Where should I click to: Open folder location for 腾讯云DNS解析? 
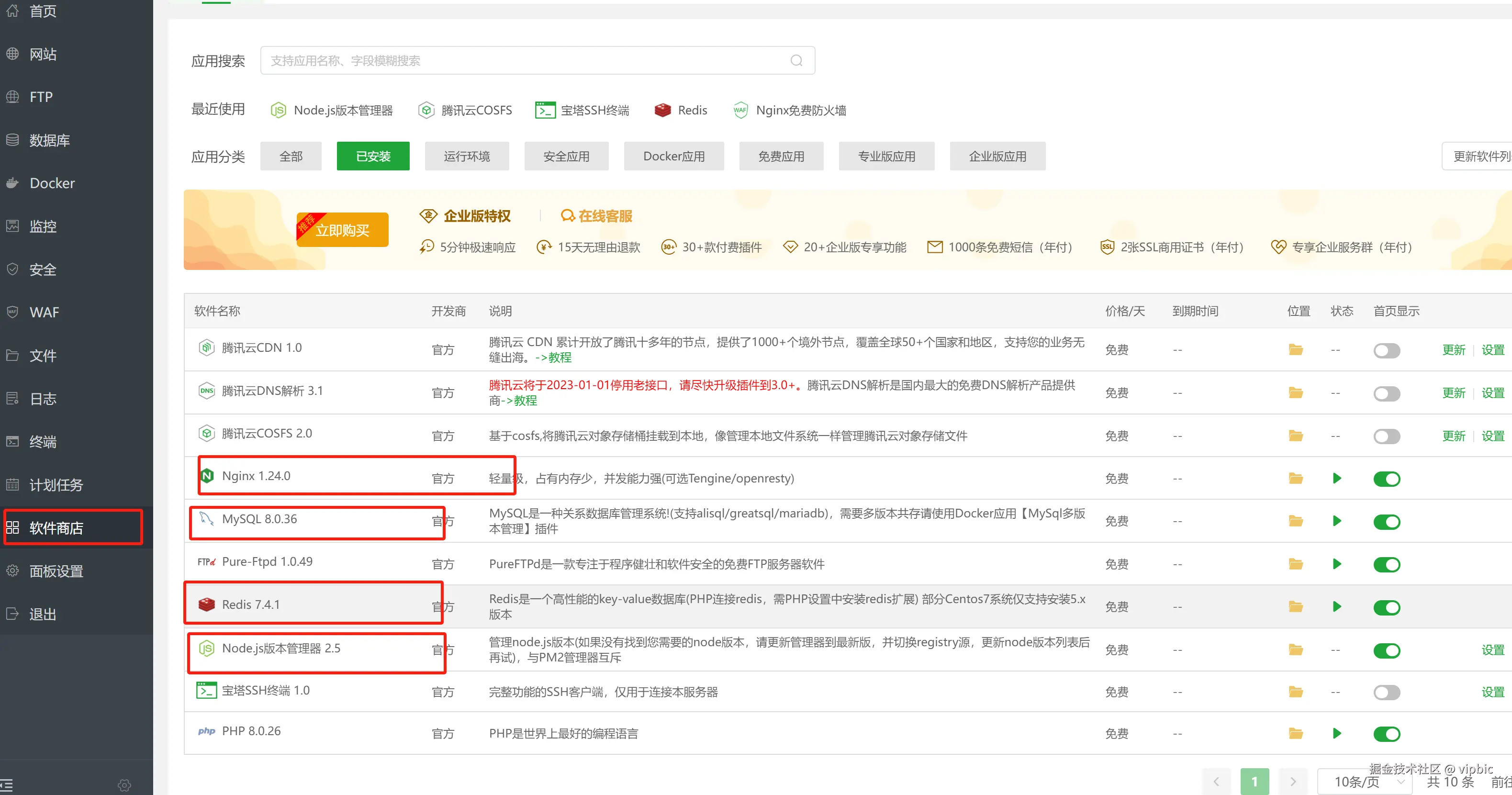click(1295, 393)
